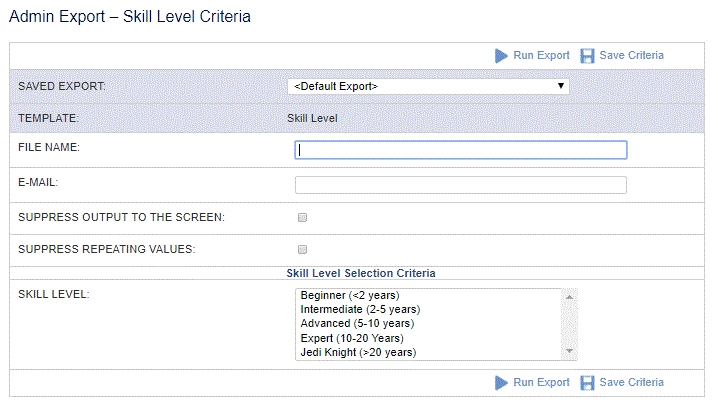Select Intermediate (2-5 years) skill level
The height and width of the screenshot is (408, 718).
360,310
